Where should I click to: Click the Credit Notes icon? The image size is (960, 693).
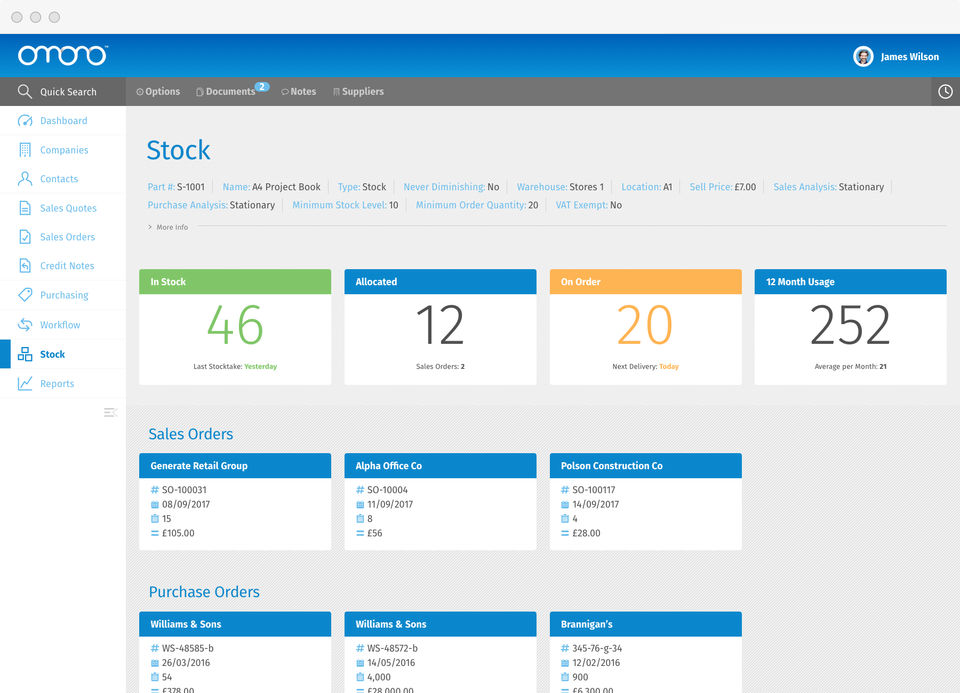(x=25, y=266)
